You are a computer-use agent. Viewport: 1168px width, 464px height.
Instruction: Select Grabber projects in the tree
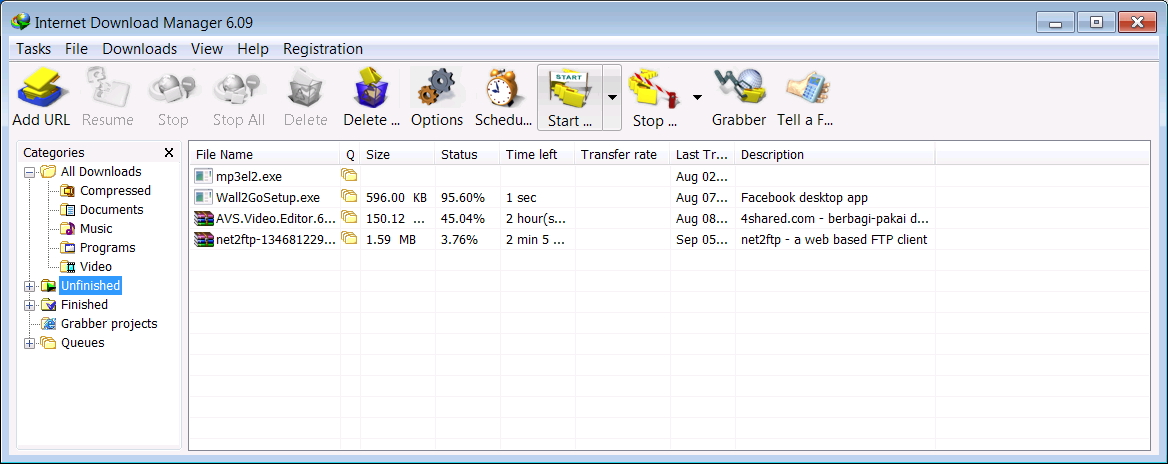point(110,324)
